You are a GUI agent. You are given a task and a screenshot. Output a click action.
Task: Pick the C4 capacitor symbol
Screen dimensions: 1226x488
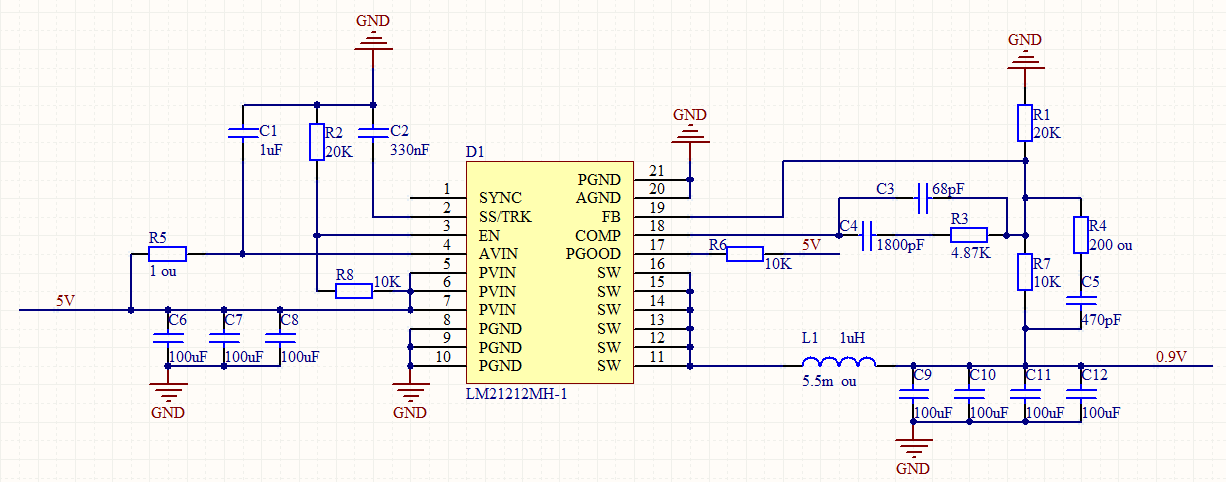click(867, 235)
